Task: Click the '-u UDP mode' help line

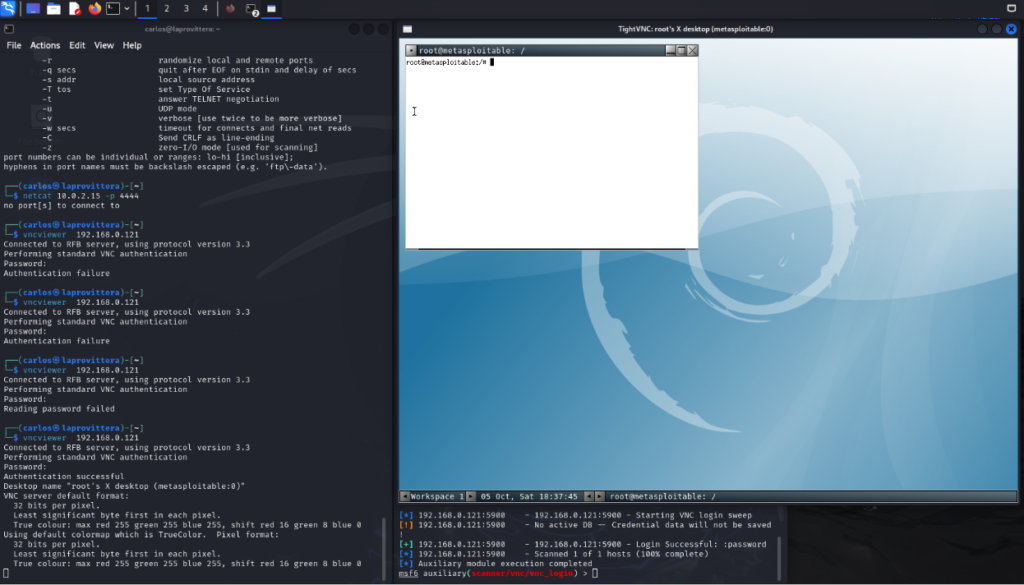Action: (120, 108)
